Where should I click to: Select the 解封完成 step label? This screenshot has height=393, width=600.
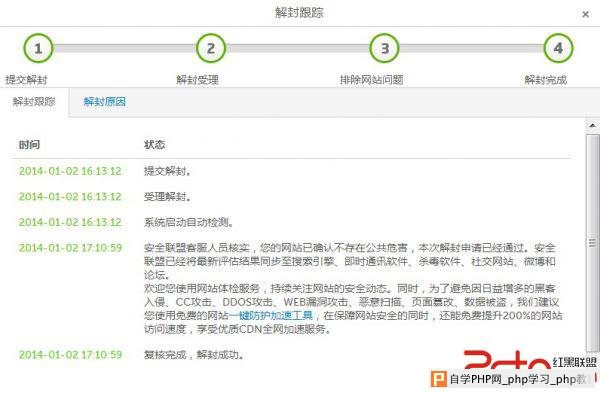(x=545, y=80)
